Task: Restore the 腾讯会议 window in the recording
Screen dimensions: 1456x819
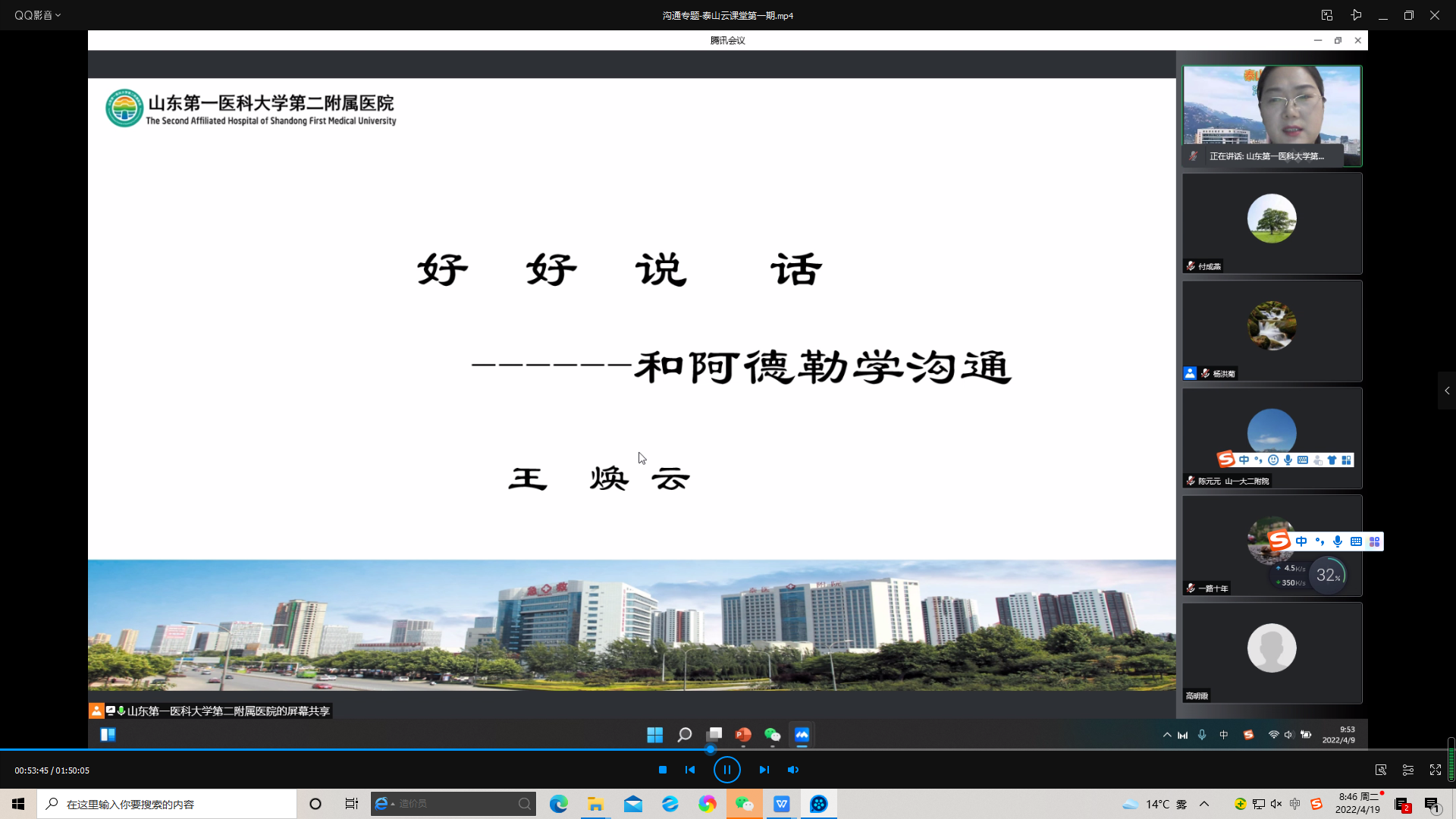Action: click(x=1338, y=40)
